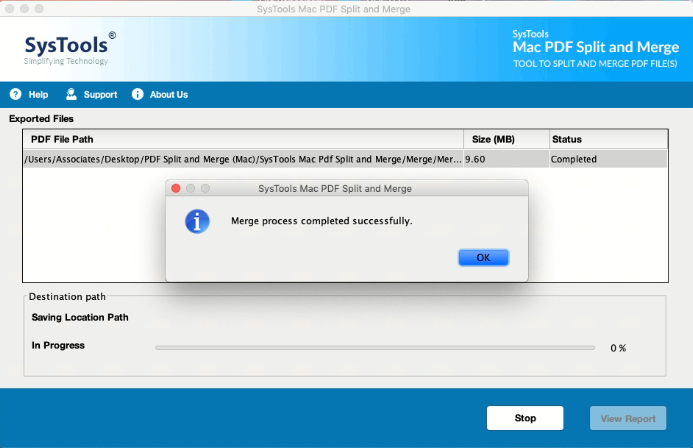Click the 0 % progress value
Image resolution: width=693 pixels, height=448 pixels.
[618, 348]
